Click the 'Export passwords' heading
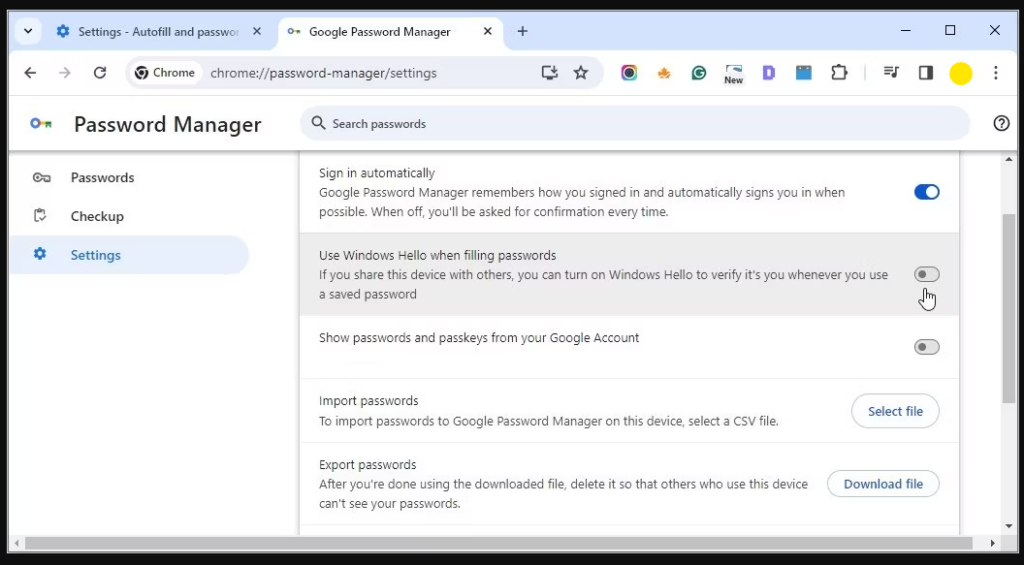The image size is (1024, 565). (x=368, y=465)
